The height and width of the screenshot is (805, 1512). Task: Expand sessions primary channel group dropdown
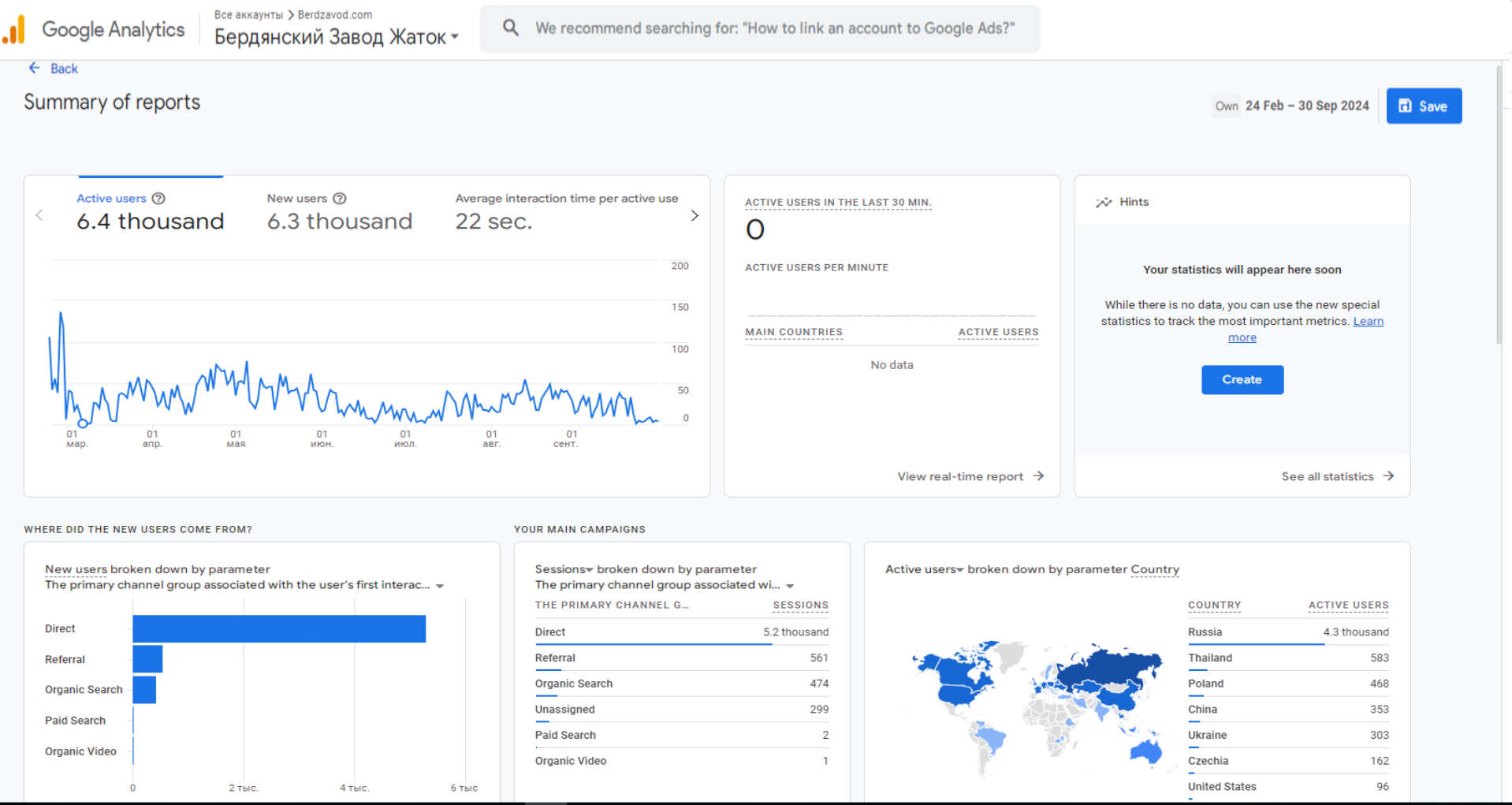[790, 586]
